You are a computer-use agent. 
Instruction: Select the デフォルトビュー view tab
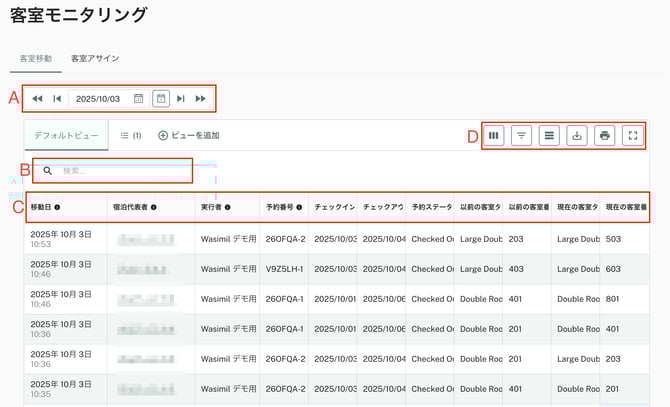pos(66,135)
